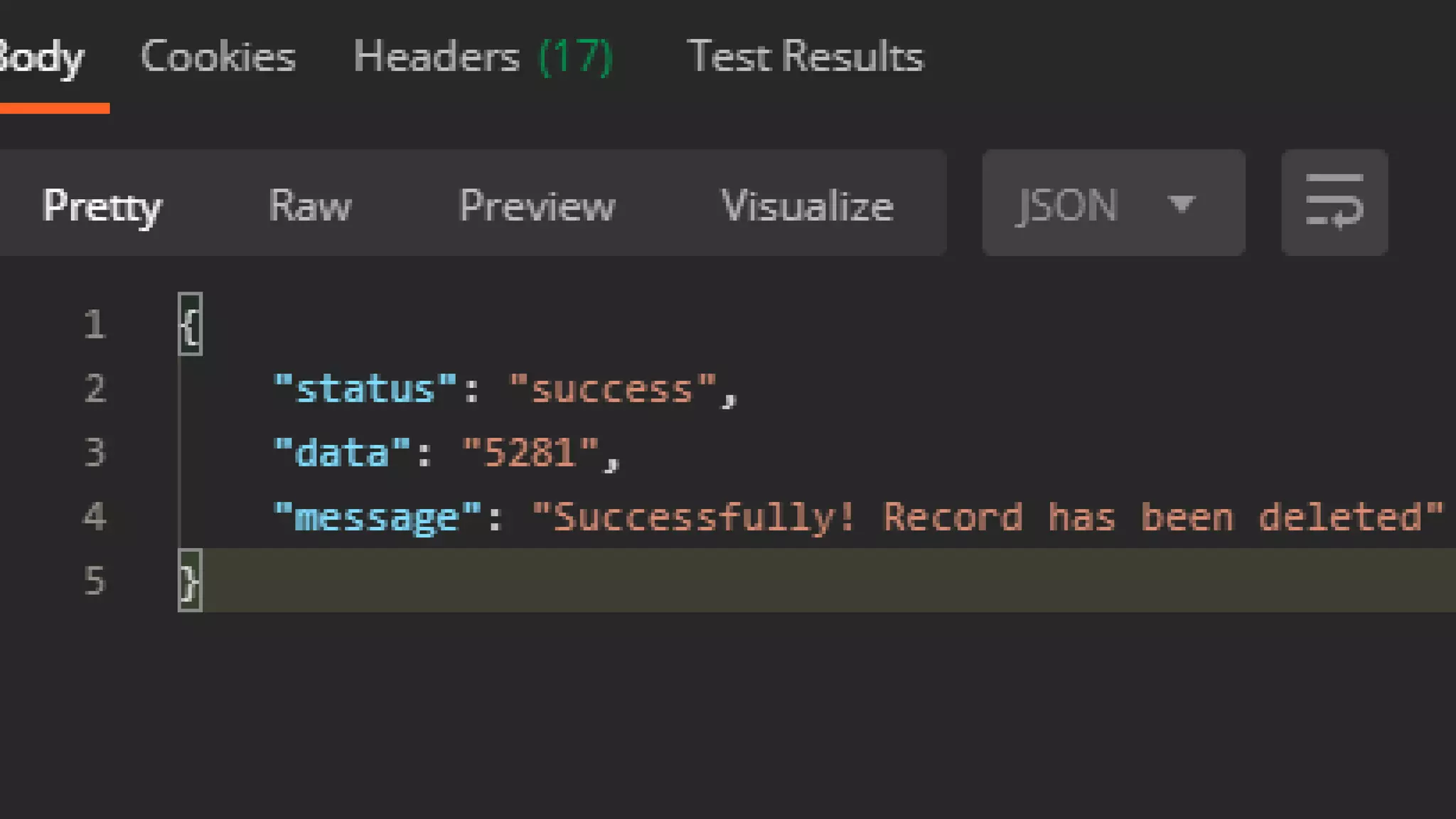
Task: Switch to the Preview view
Action: click(537, 205)
